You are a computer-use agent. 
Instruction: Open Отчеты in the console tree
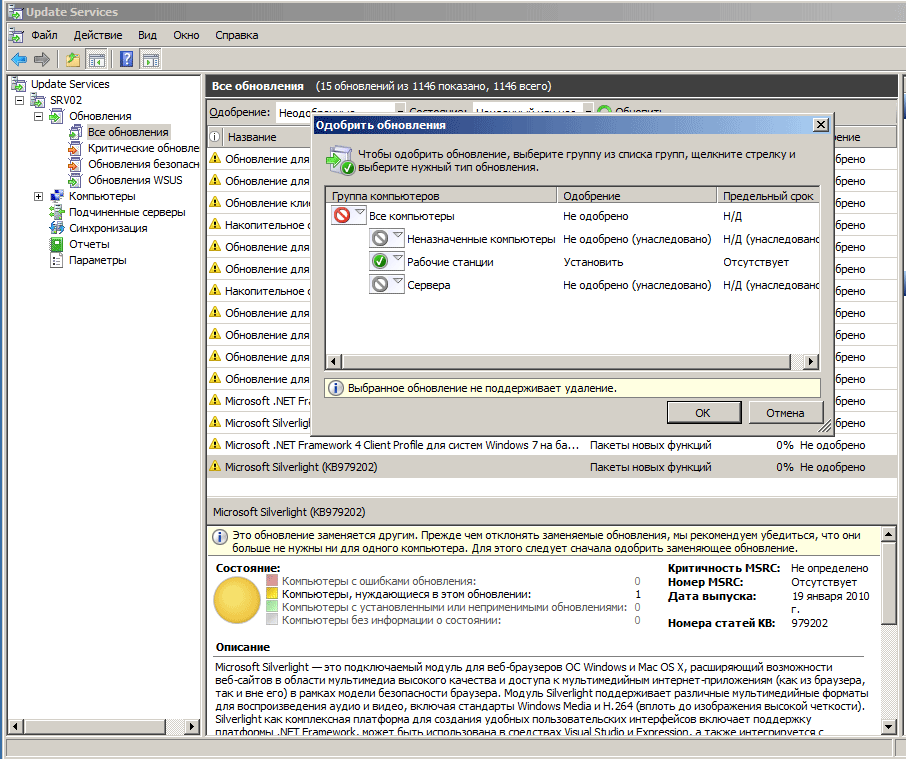coord(89,244)
